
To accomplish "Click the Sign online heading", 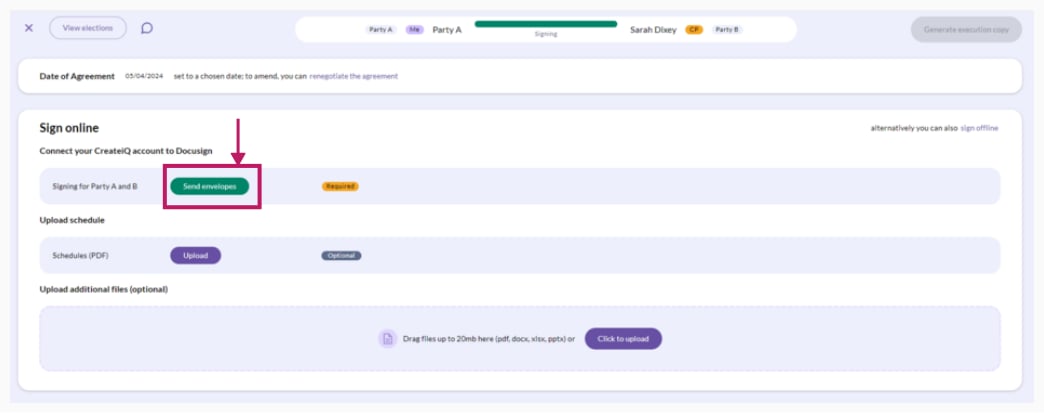I will pos(69,128).
